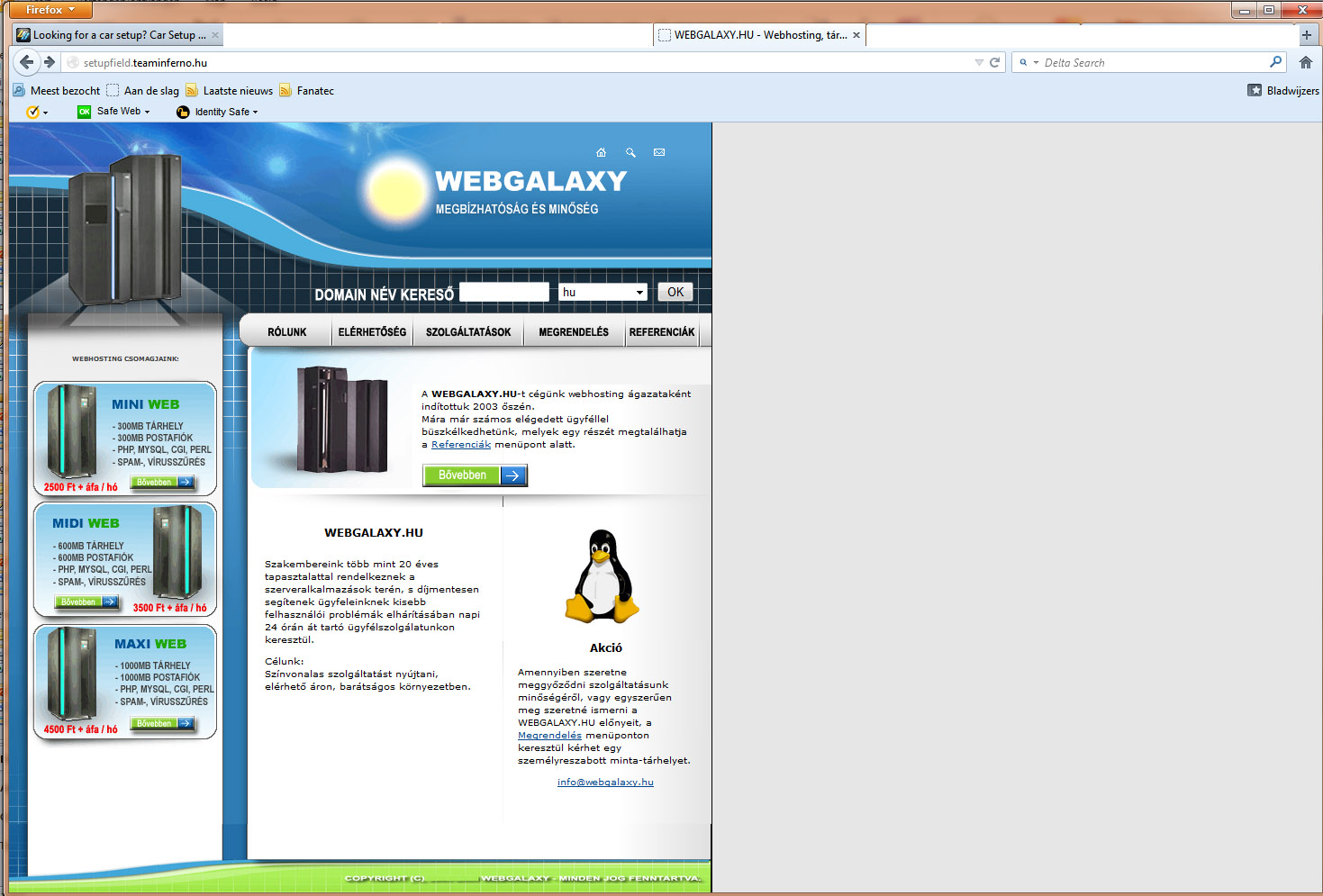Go forward using the browser forward arrow
The width and height of the screenshot is (1323, 896).
tap(50, 62)
